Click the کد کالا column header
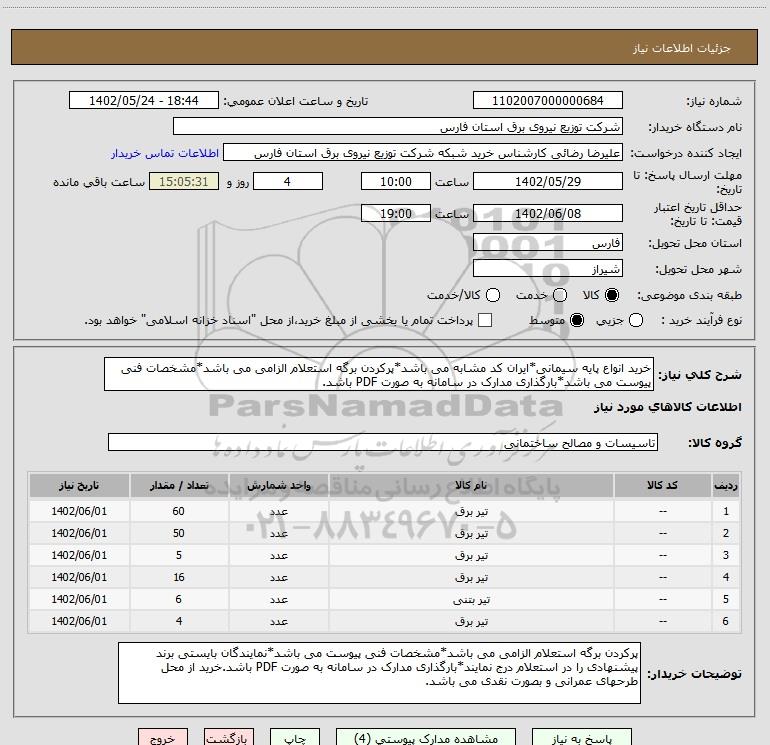Screen dimensions: 770x745 pos(662,485)
